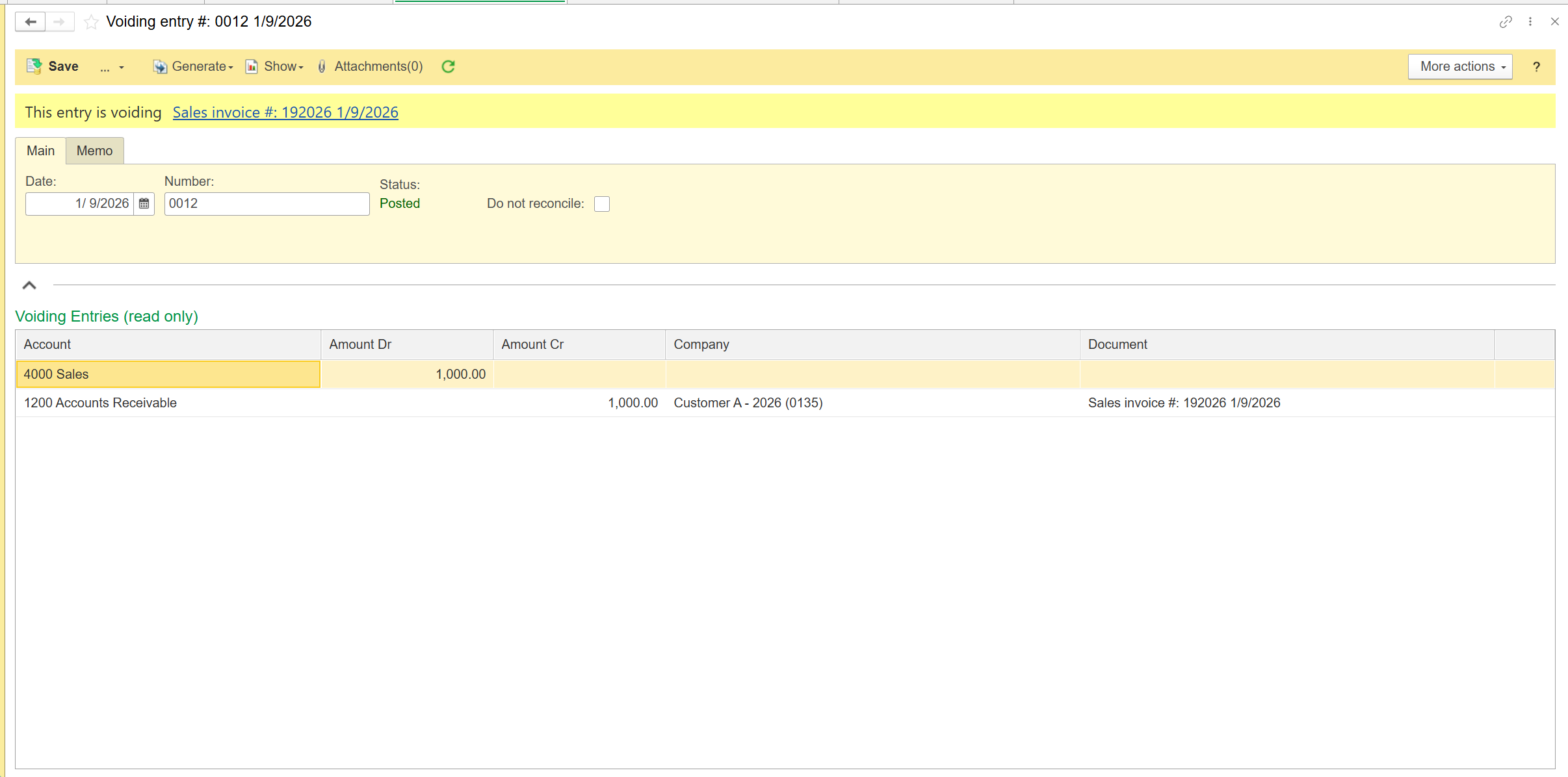Image resolution: width=1568 pixels, height=777 pixels.
Task: Toggle Do not reconcile checkbox
Action: [x=602, y=204]
